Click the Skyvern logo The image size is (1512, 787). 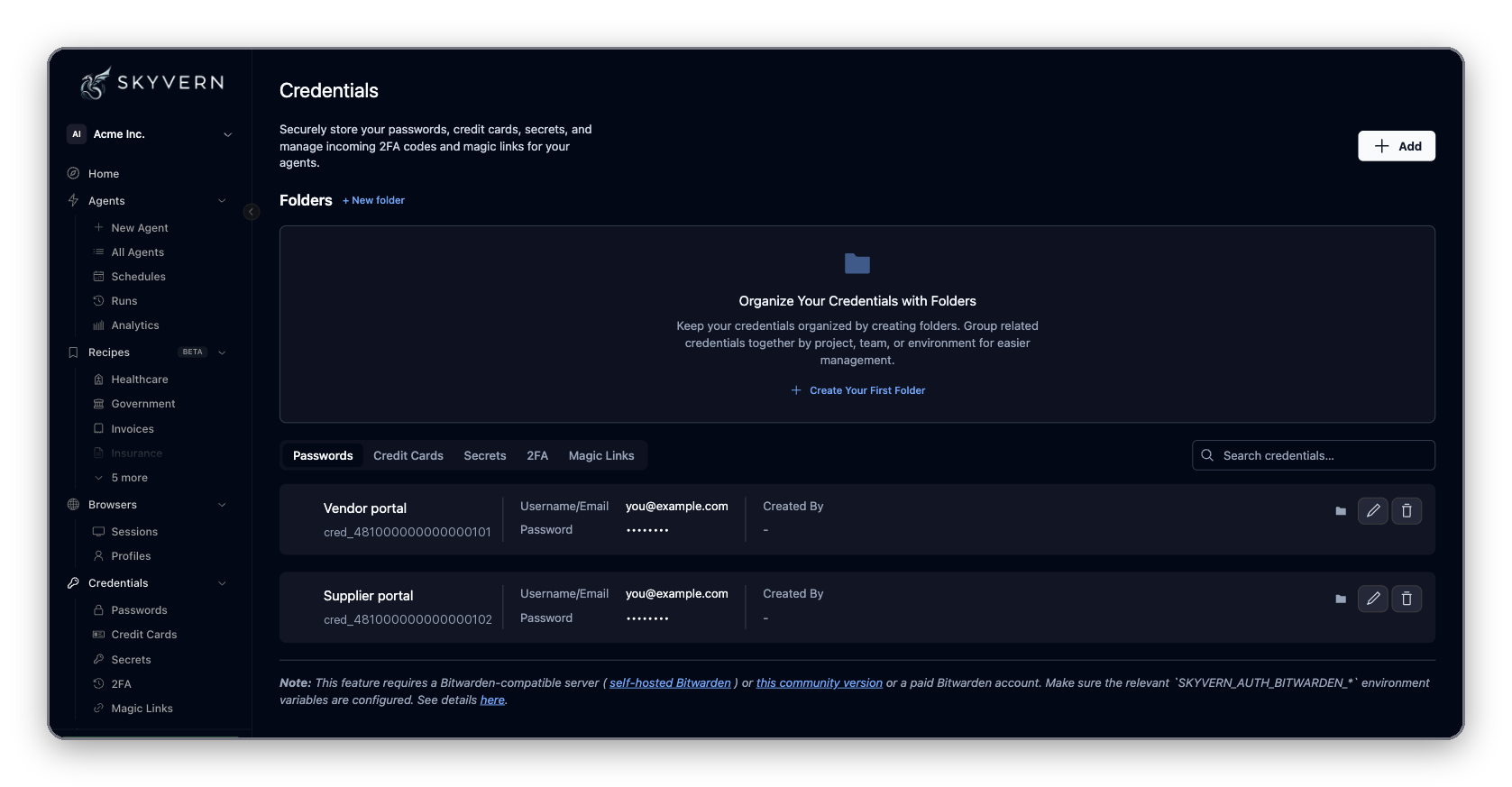[x=151, y=83]
